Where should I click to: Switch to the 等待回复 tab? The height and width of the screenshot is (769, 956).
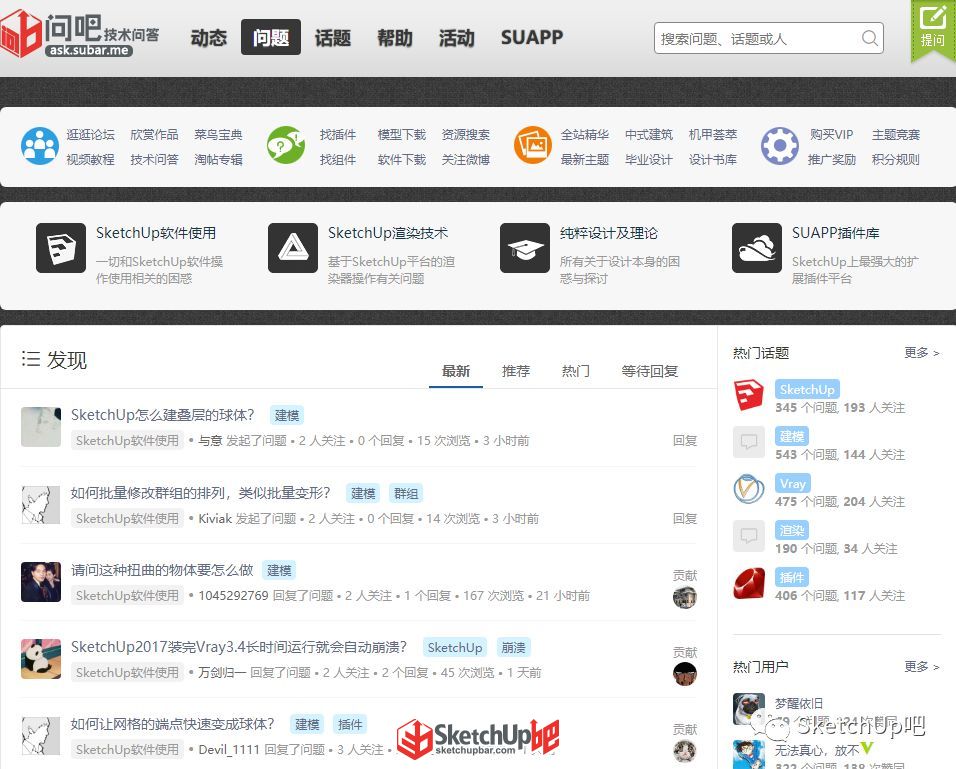coord(649,371)
